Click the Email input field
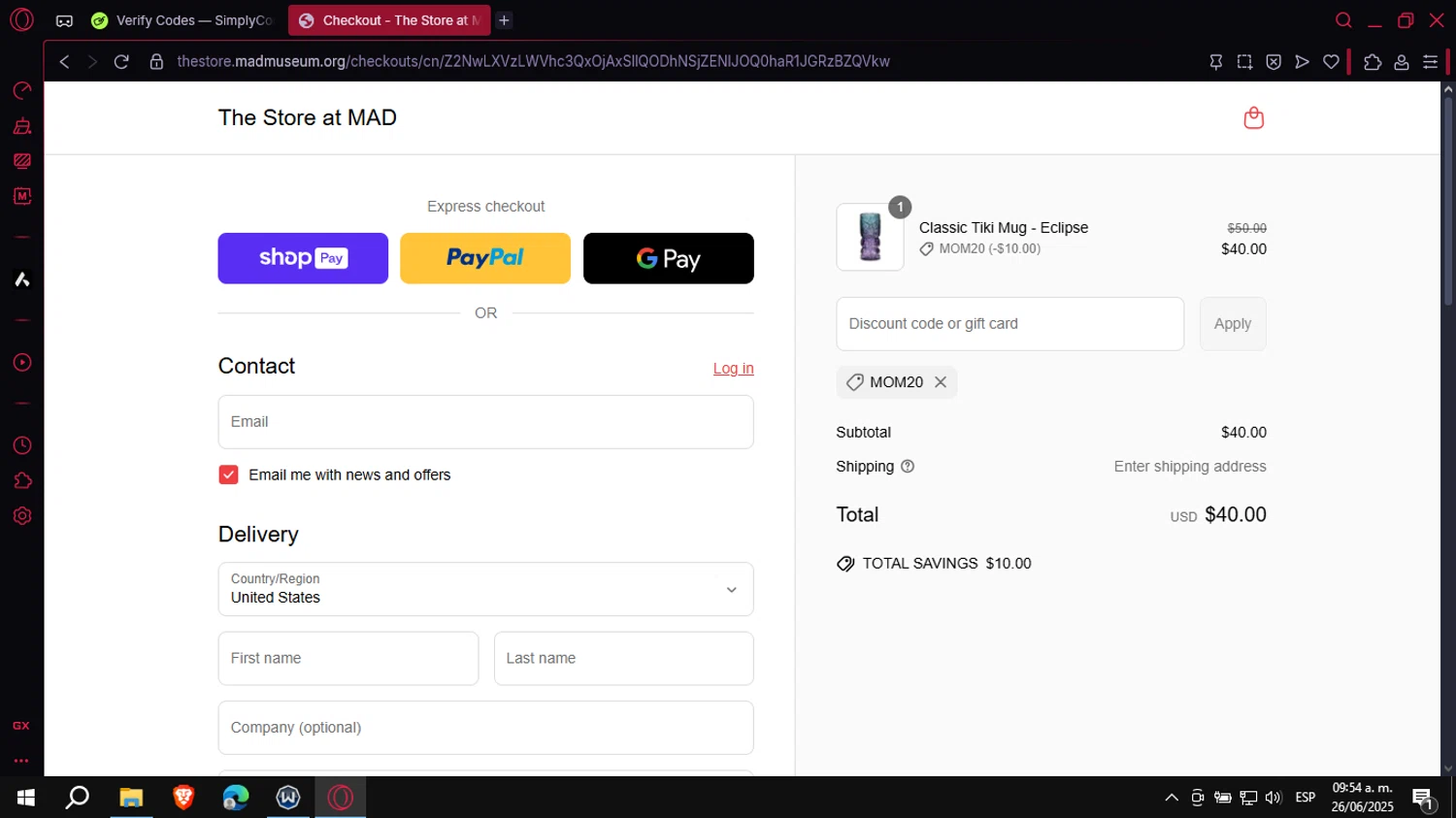This screenshot has height=818, width=1456. coord(485,422)
